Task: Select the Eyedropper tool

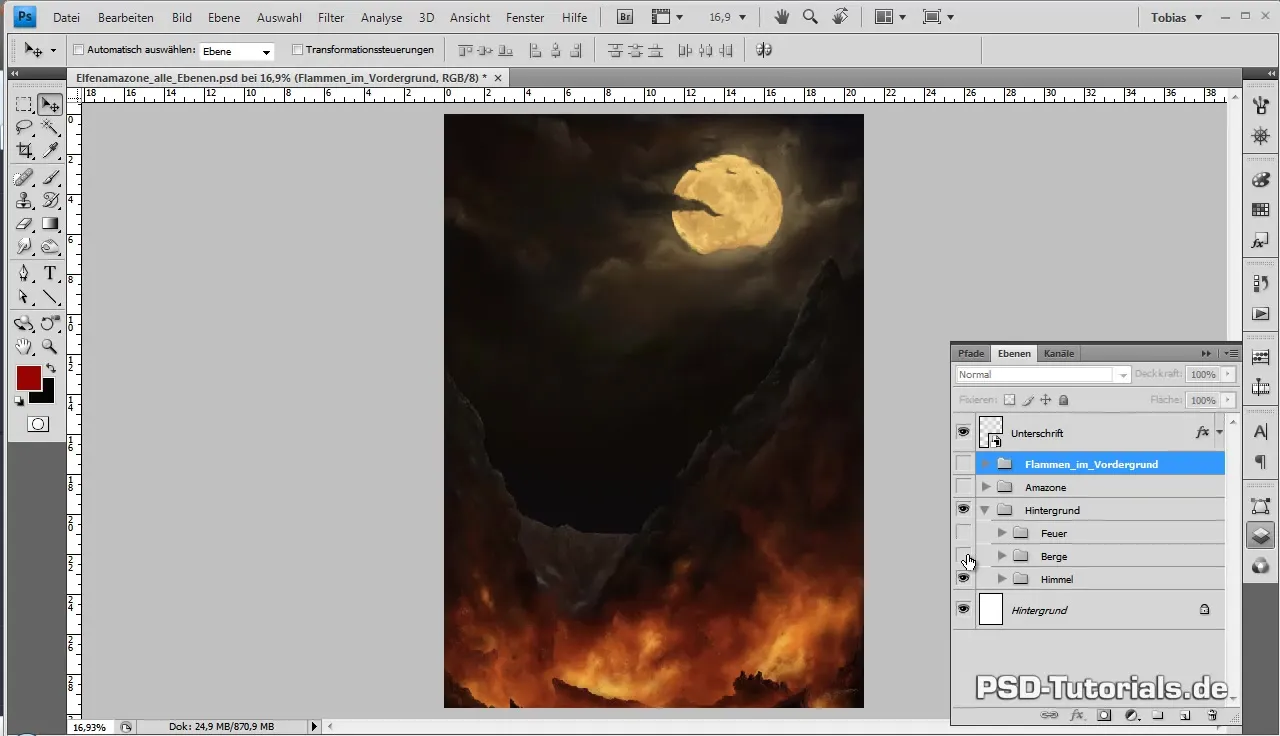Action: click(x=50, y=151)
